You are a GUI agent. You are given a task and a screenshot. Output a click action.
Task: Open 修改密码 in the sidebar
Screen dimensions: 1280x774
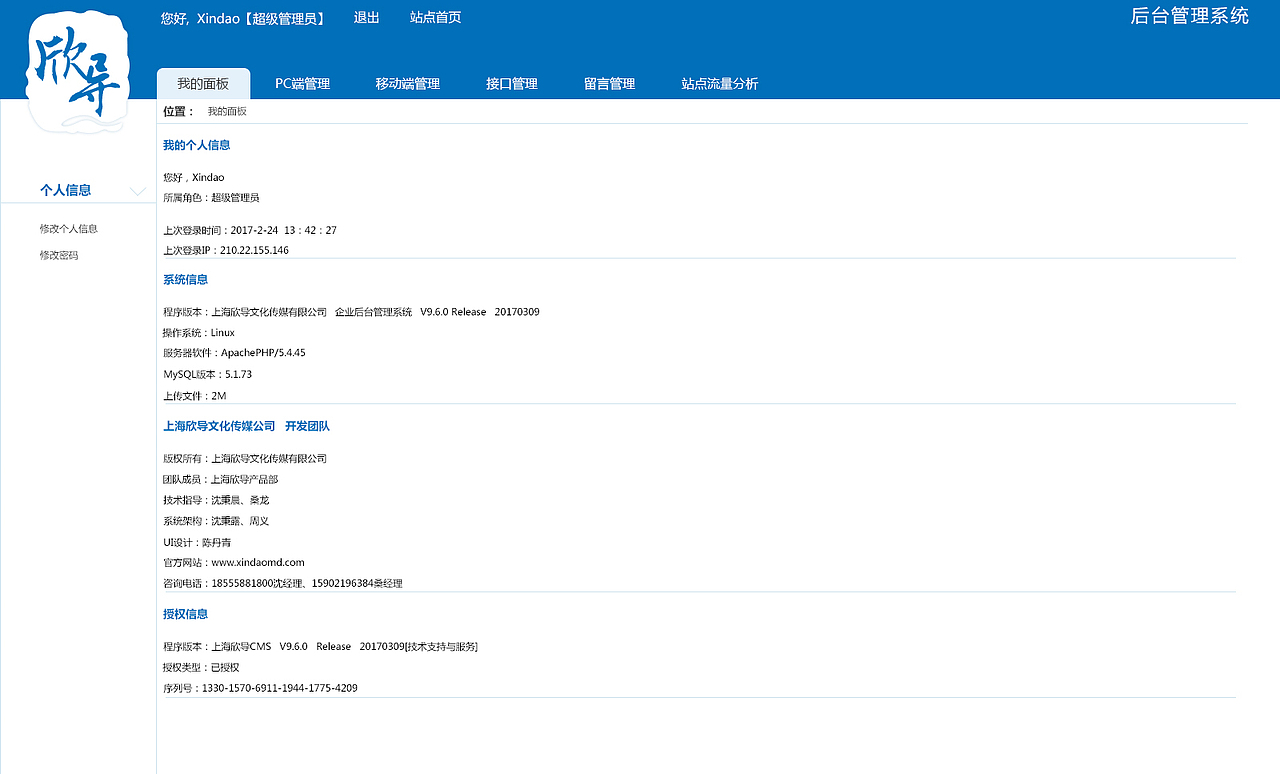click(x=59, y=256)
